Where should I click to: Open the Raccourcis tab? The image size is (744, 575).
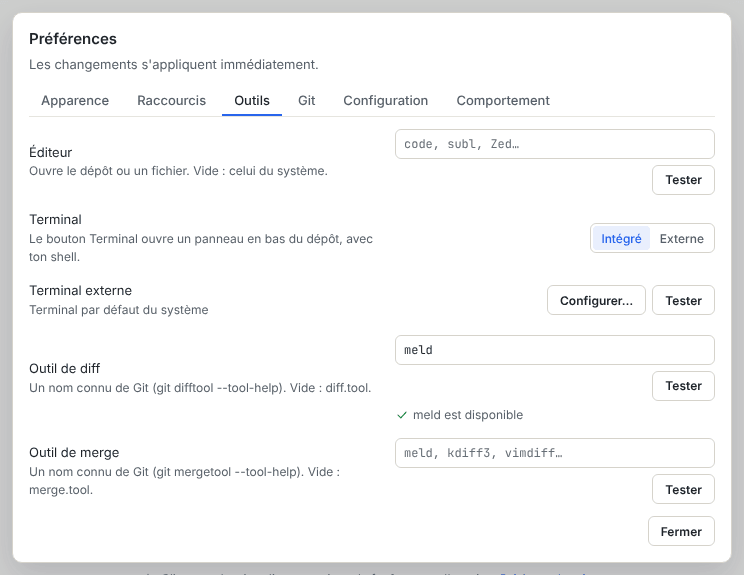click(171, 101)
